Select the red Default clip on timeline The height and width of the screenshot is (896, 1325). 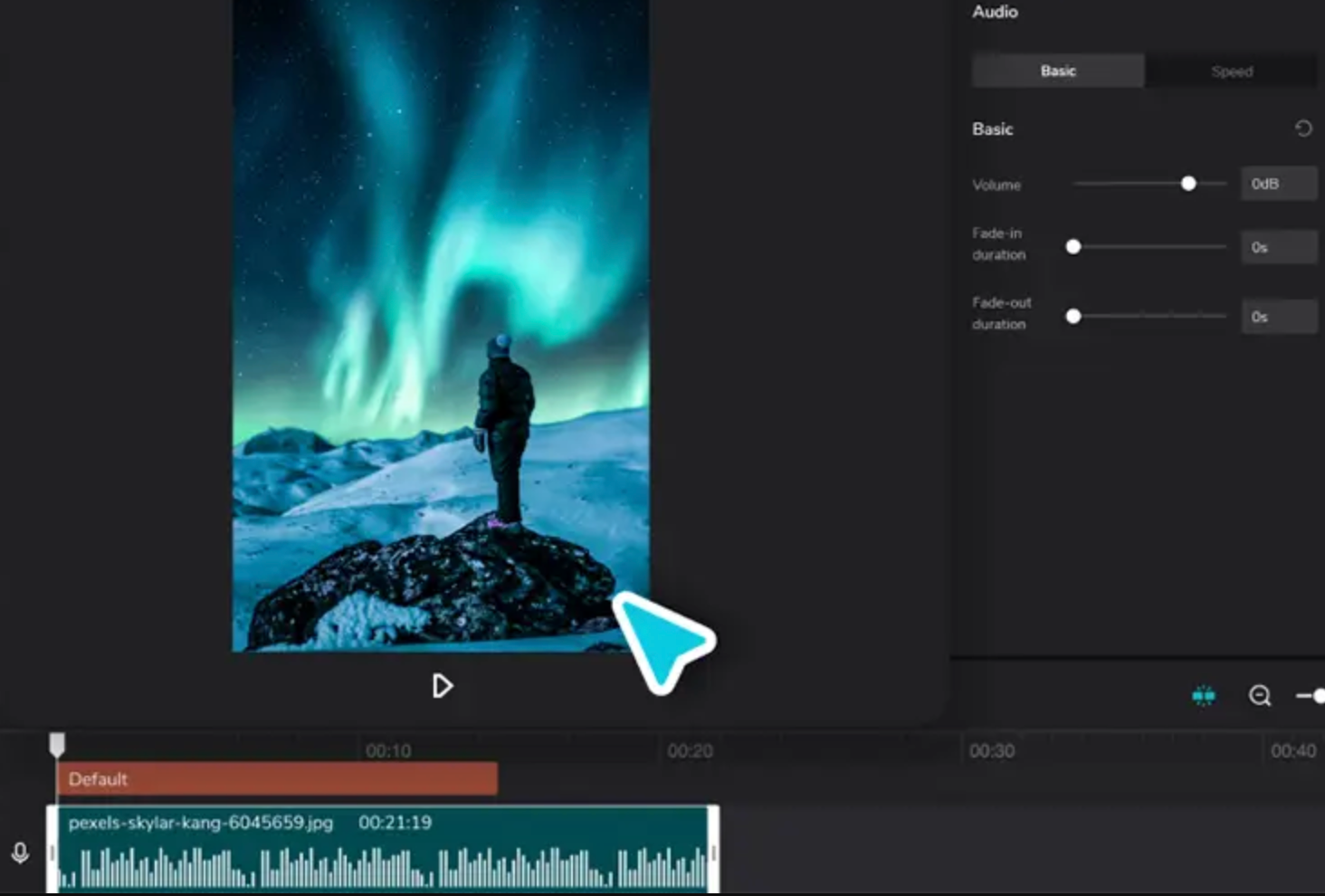277,779
